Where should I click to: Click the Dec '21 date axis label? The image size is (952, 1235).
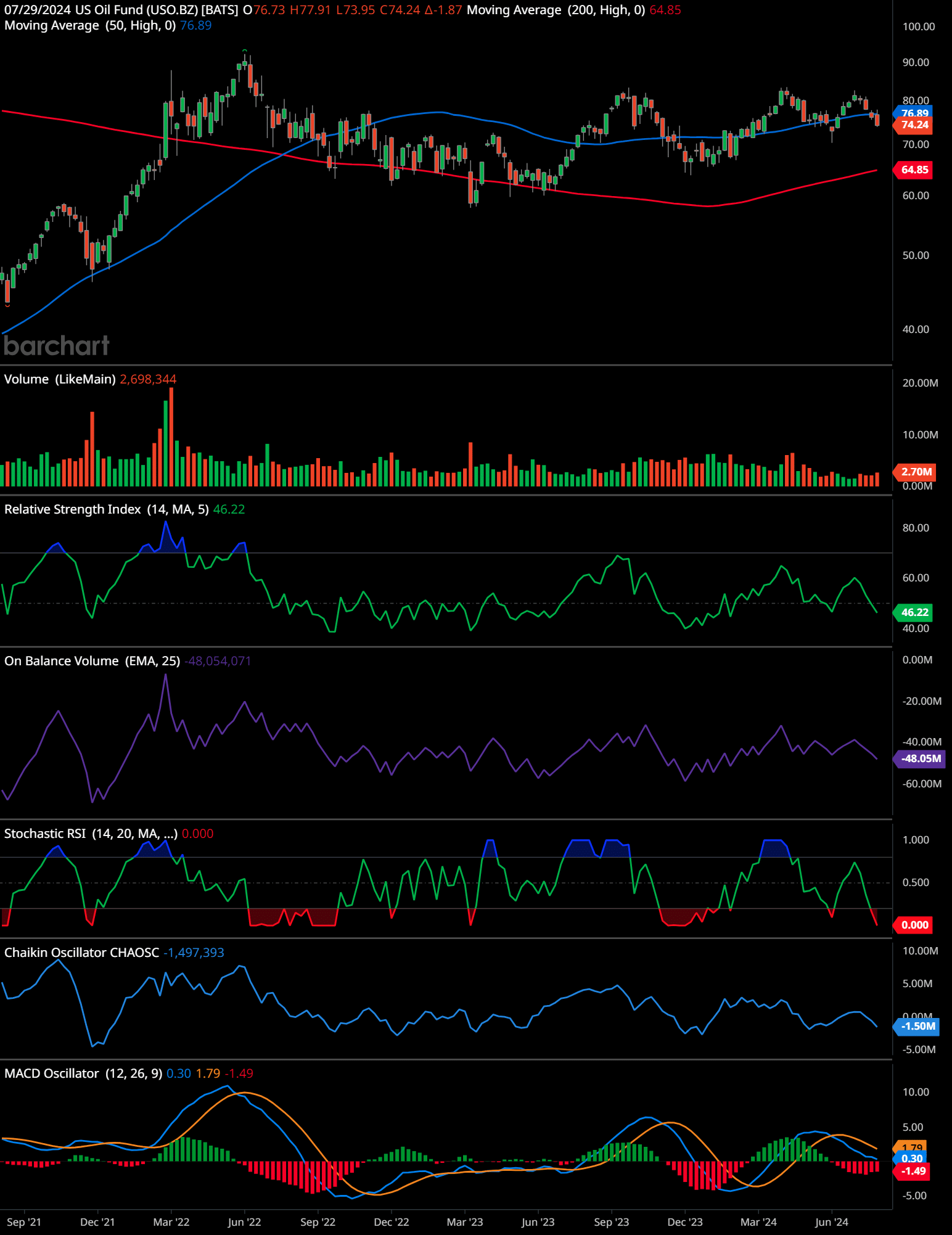point(97,1223)
